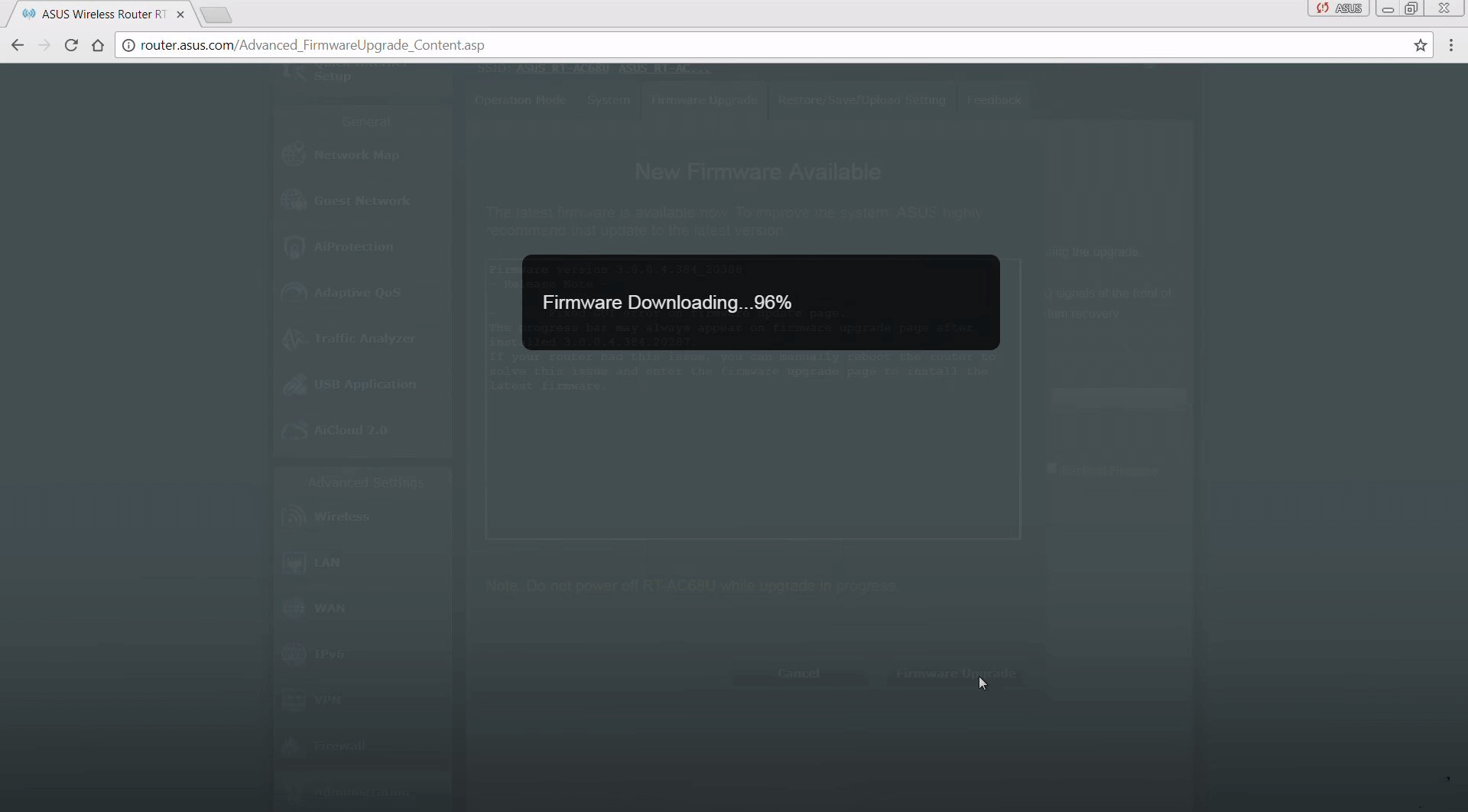Open VPN settings icon
The width and height of the screenshot is (1468, 812).
click(294, 700)
